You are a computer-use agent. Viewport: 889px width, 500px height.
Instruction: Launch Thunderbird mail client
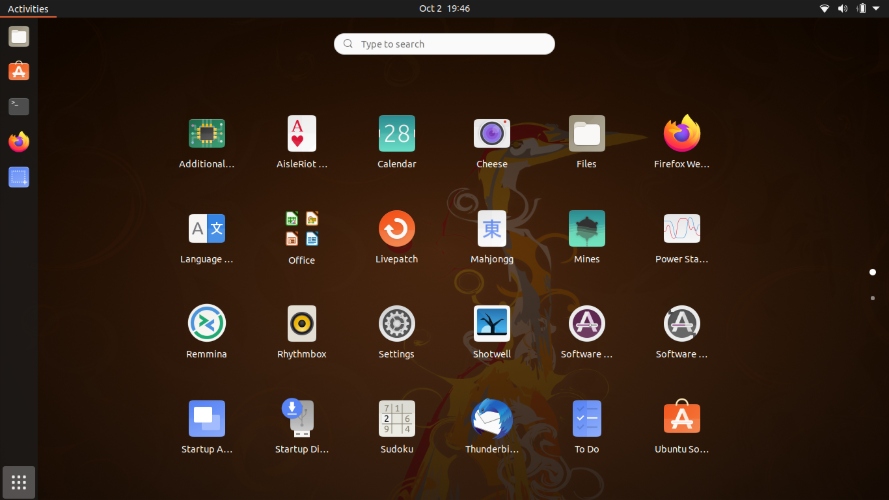click(x=492, y=418)
